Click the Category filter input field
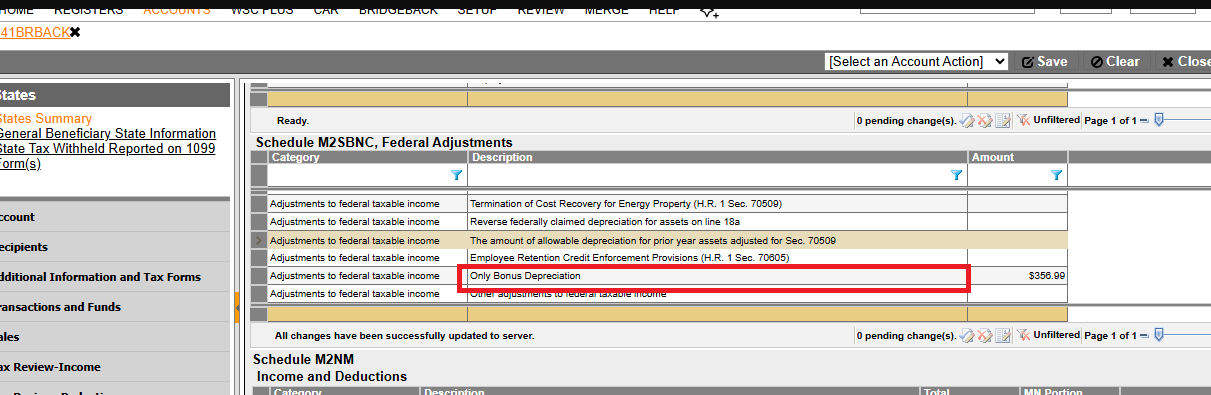This screenshot has width=1211, height=395. [358, 175]
